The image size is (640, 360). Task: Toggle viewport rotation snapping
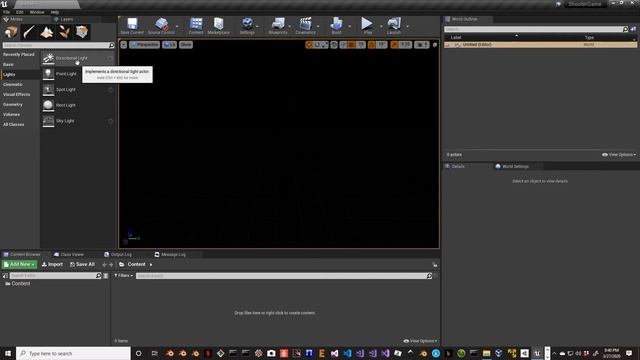pos(371,44)
